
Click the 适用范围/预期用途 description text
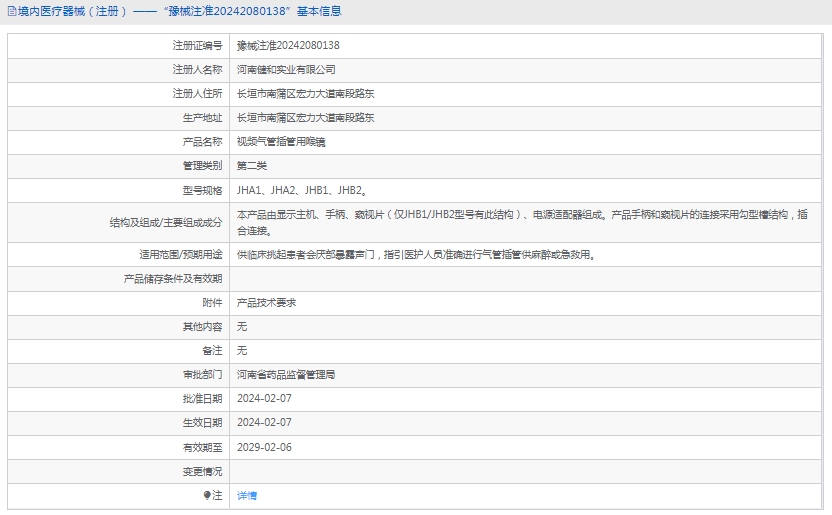tap(416, 255)
